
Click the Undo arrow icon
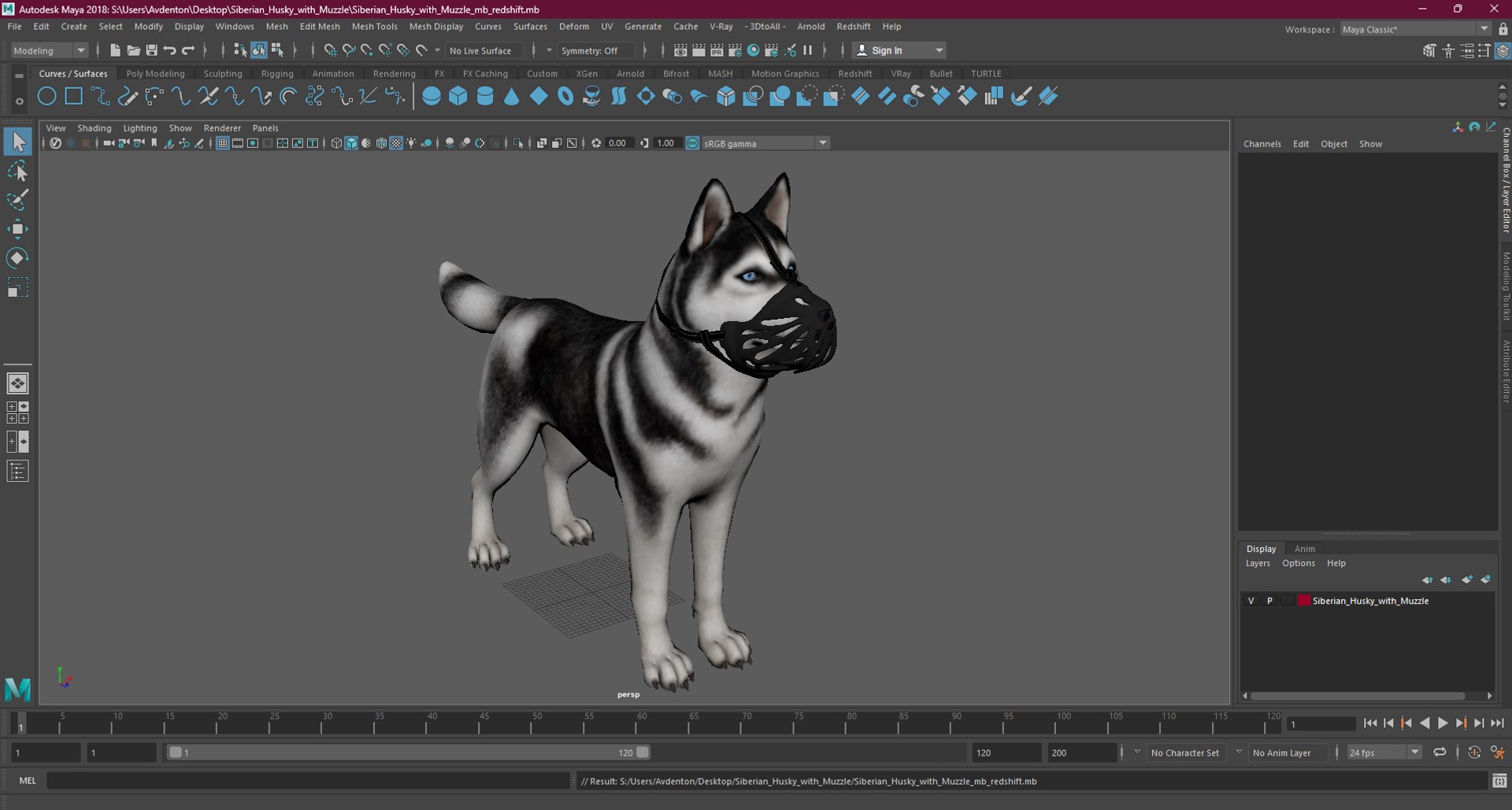pos(170,50)
